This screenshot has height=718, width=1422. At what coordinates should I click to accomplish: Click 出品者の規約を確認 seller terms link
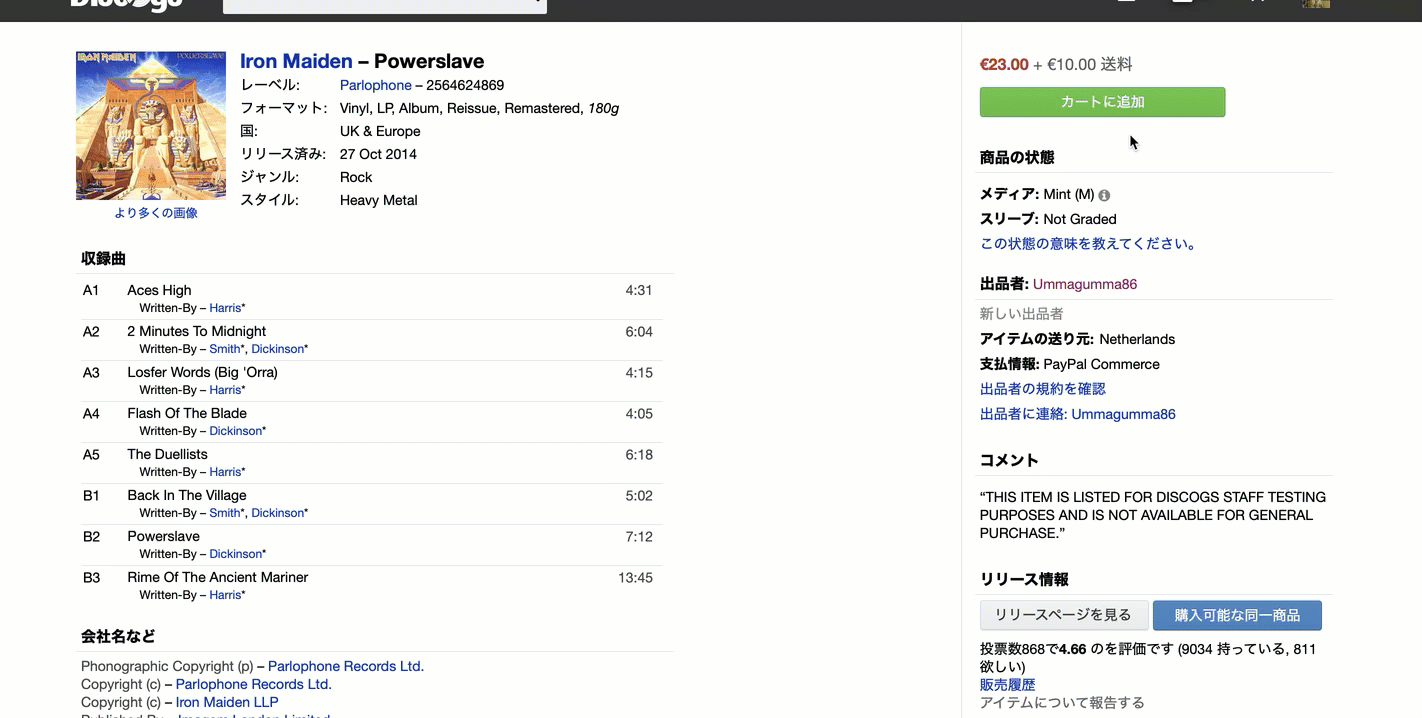tap(1043, 389)
